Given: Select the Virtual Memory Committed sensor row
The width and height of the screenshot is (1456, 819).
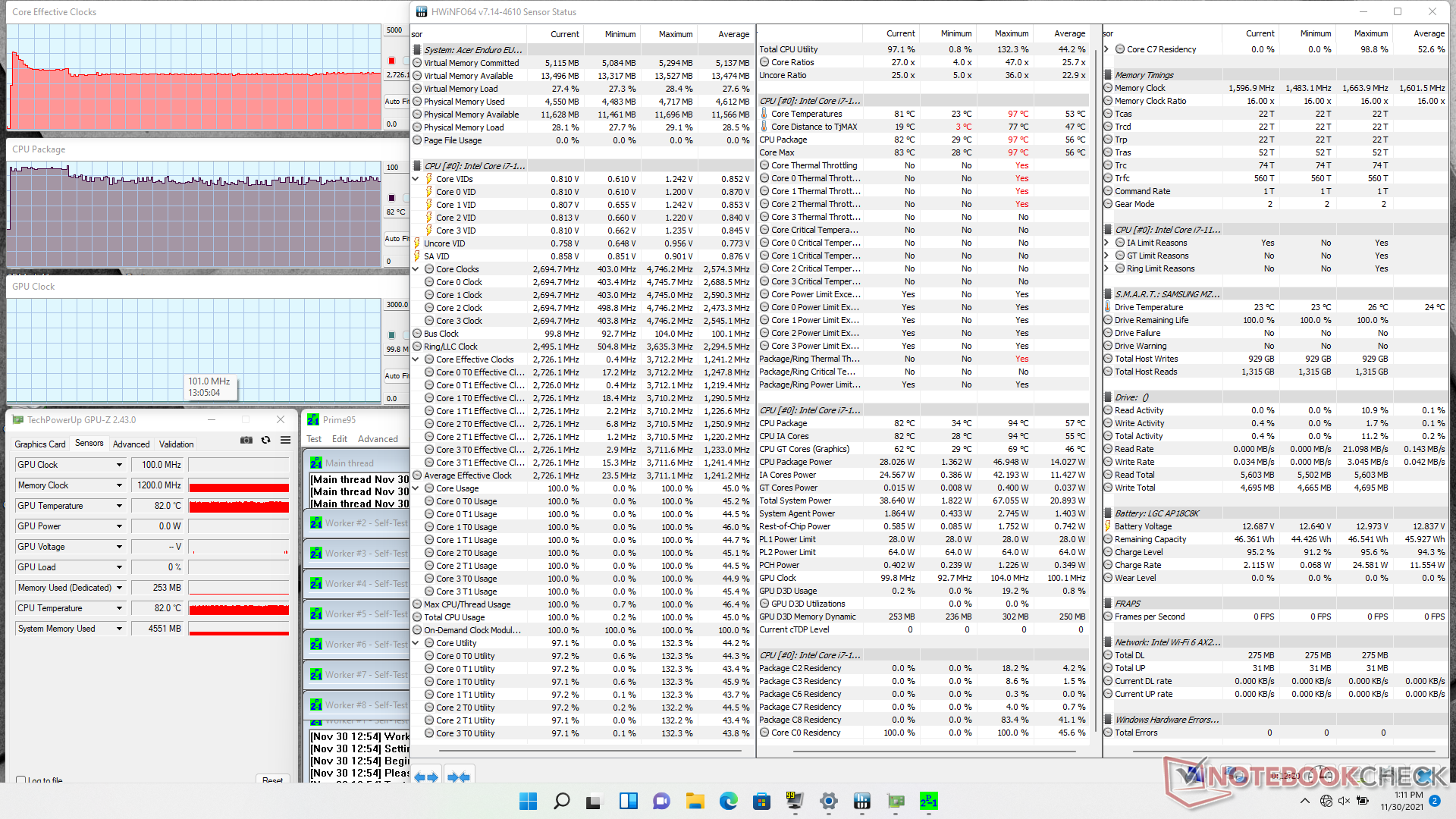Looking at the screenshot, I should [471, 63].
